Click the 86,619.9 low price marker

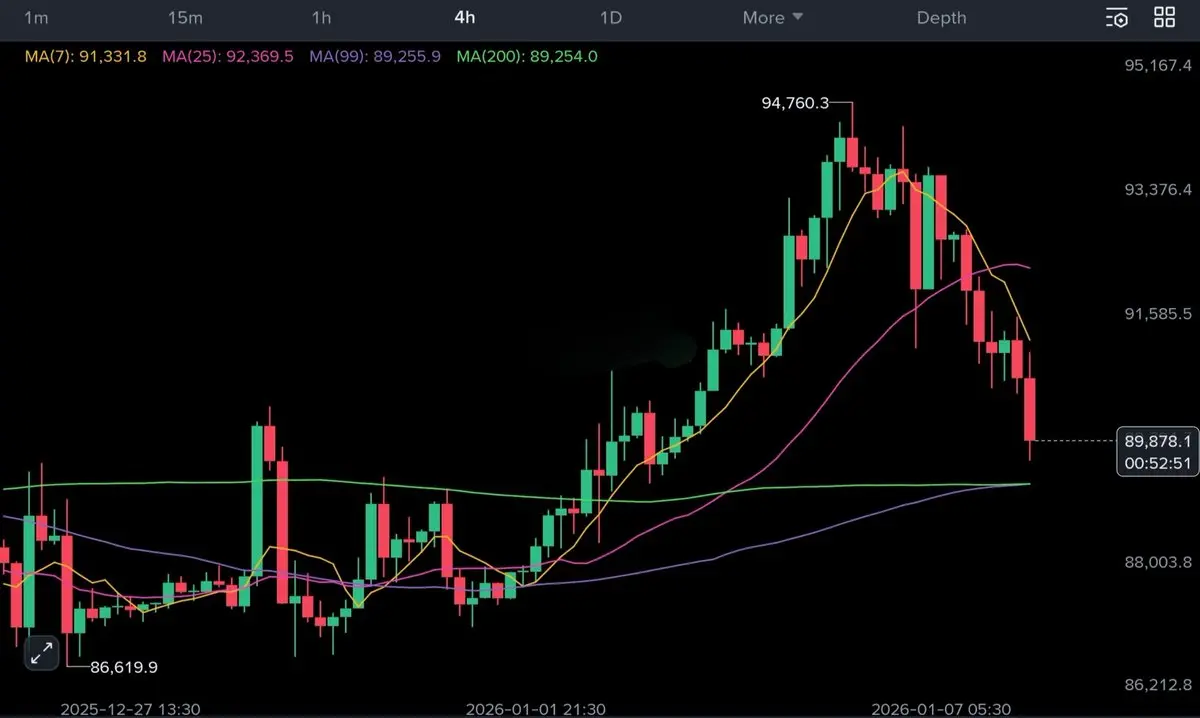pyautogui.click(x=124, y=666)
